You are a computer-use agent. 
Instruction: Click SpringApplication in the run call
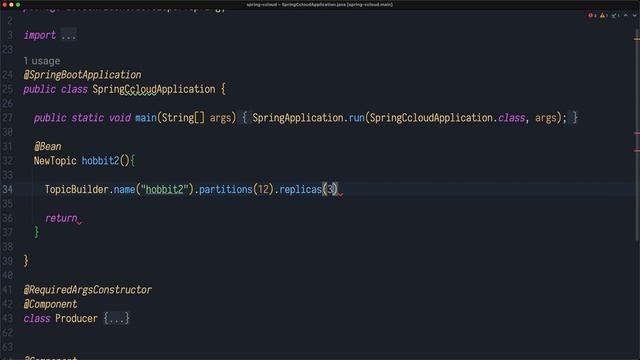point(298,118)
